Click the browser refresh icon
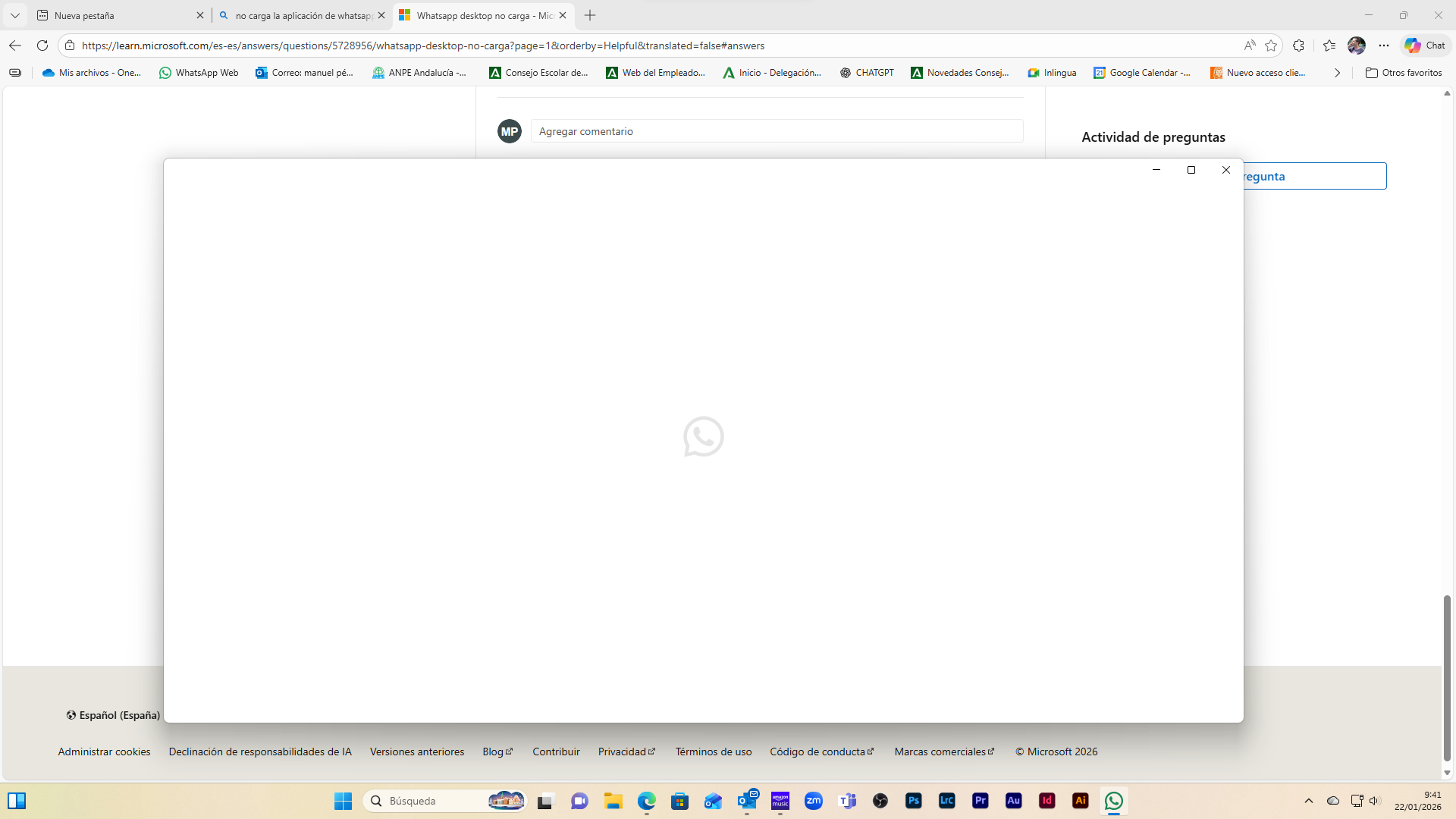The width and height of the screenshot is (1456, 819). click(42, 45)
